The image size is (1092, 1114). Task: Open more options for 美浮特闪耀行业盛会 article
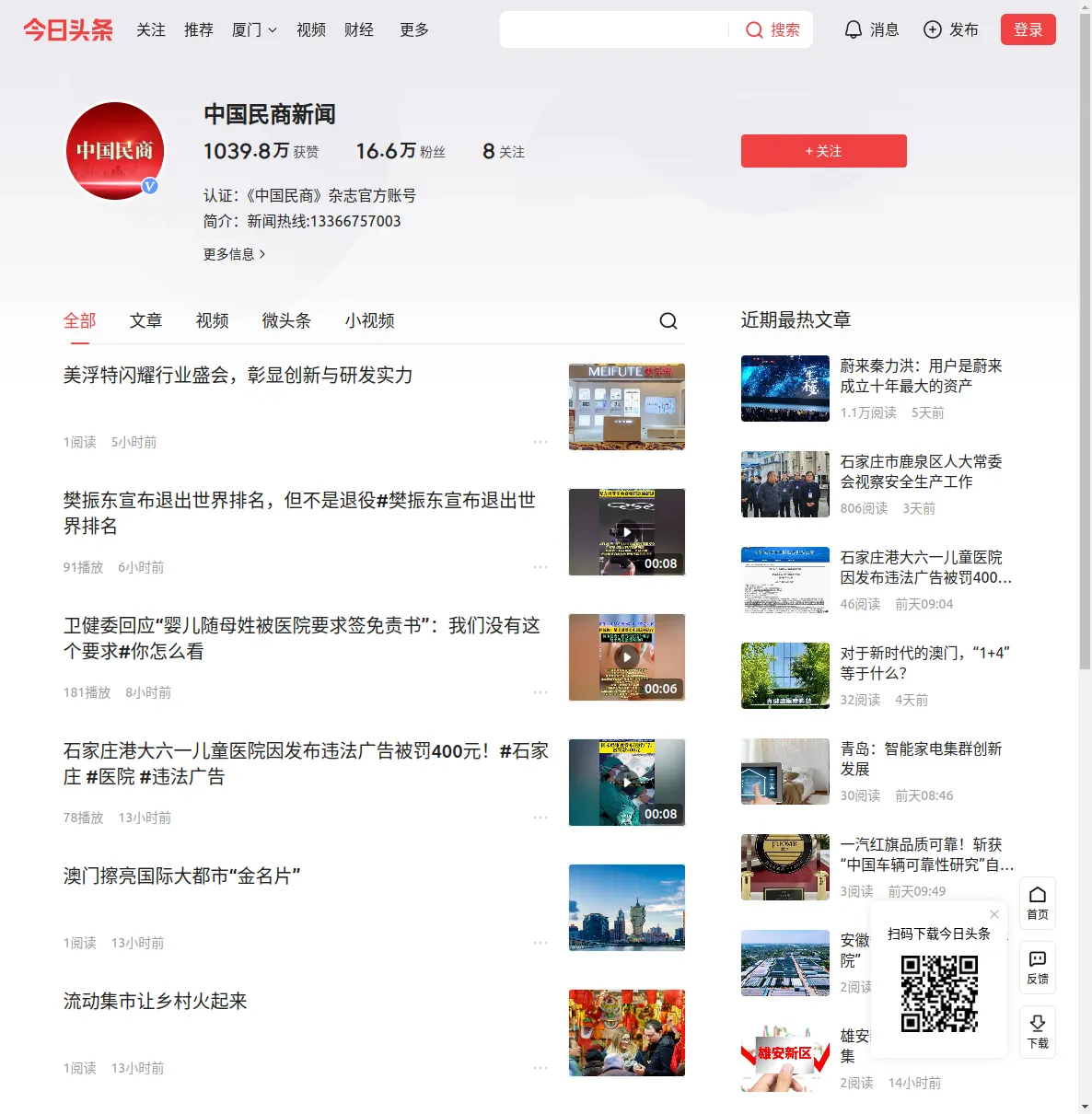(540, 442)
